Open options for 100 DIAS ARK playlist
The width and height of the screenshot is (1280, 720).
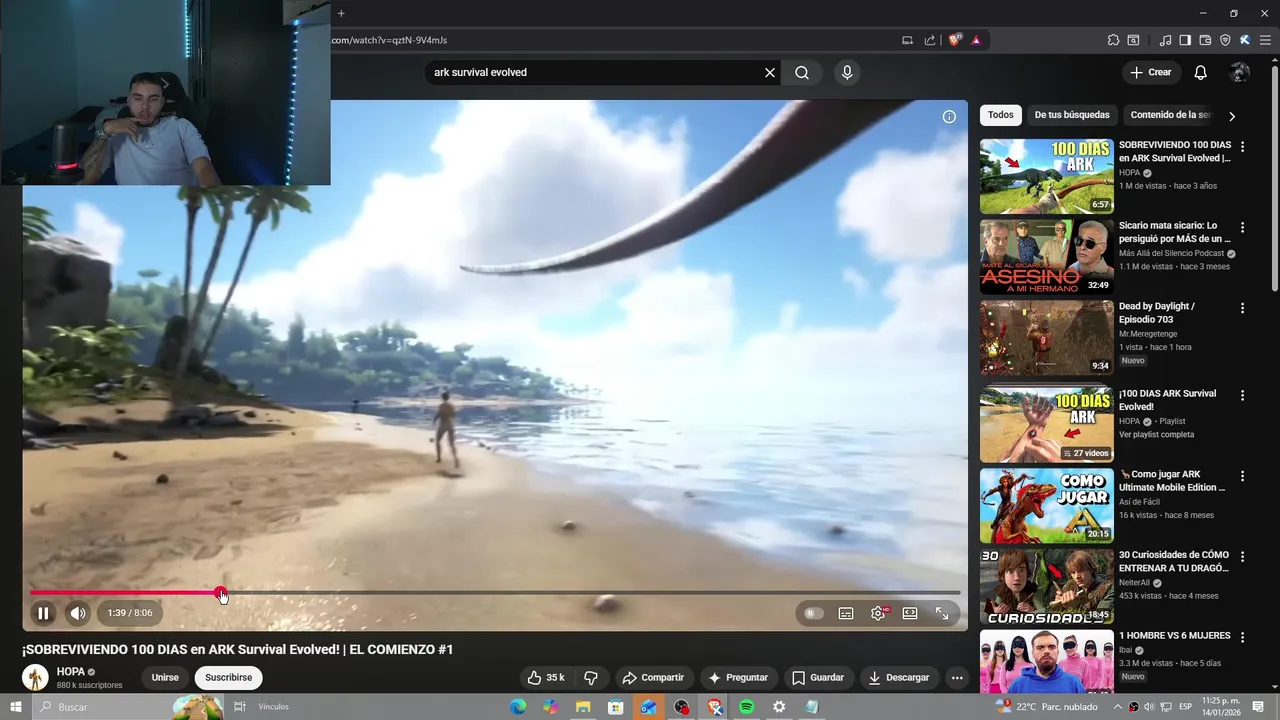pyautogui.click(x=1243, y=395)
